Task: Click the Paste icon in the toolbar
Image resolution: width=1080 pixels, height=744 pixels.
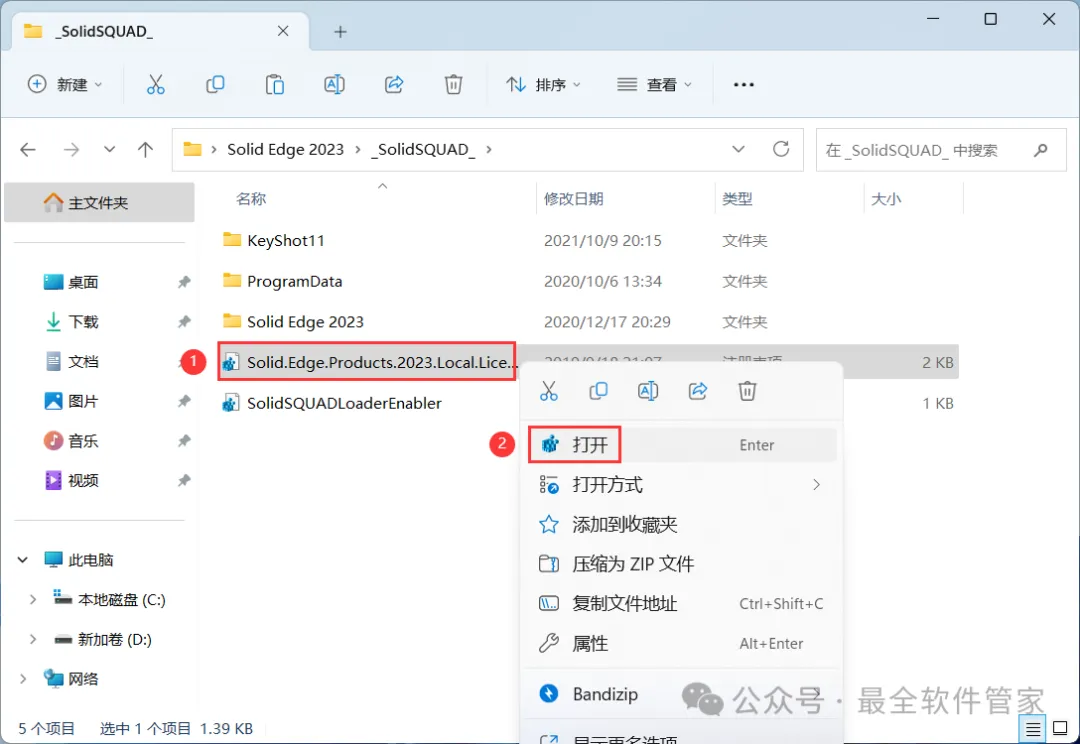Action: [x=275, y=85]
